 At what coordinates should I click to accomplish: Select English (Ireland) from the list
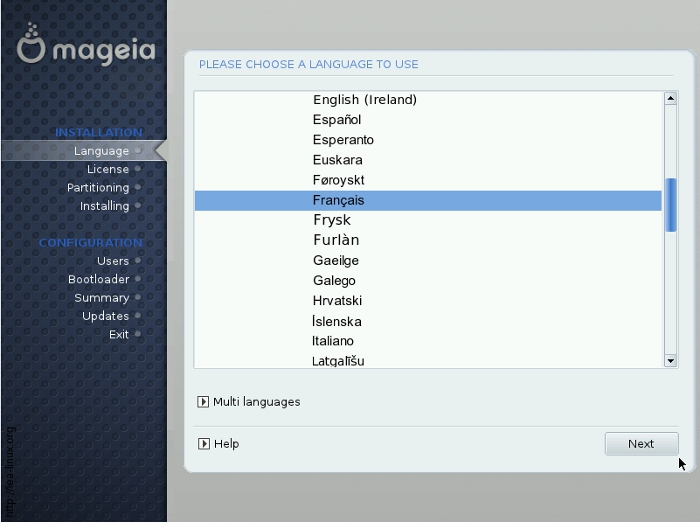364,100
